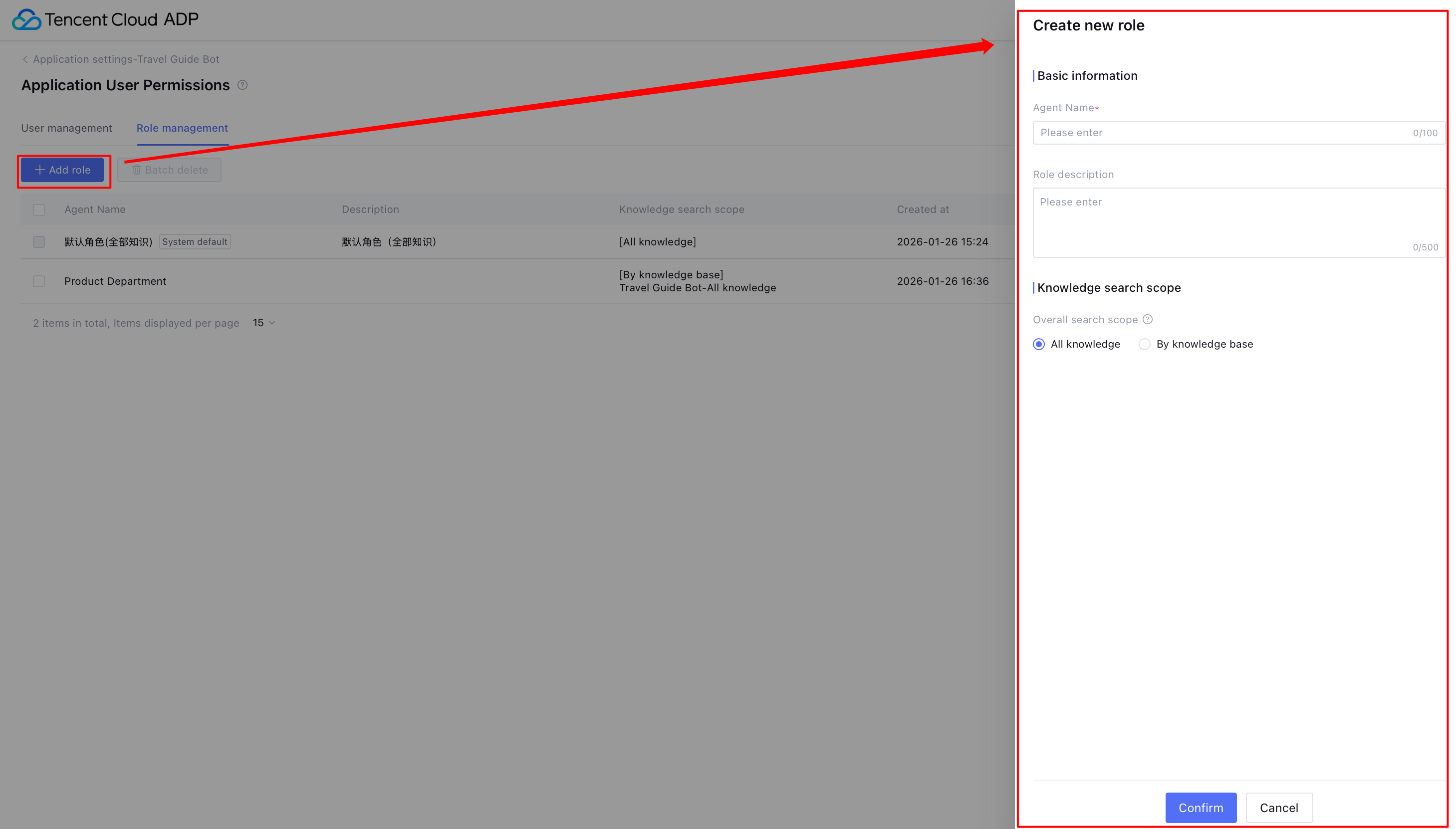The height and width of the screenshot is (829, 1456).
Task: Open the Role management tab
Action: click(x=182, y=128)
